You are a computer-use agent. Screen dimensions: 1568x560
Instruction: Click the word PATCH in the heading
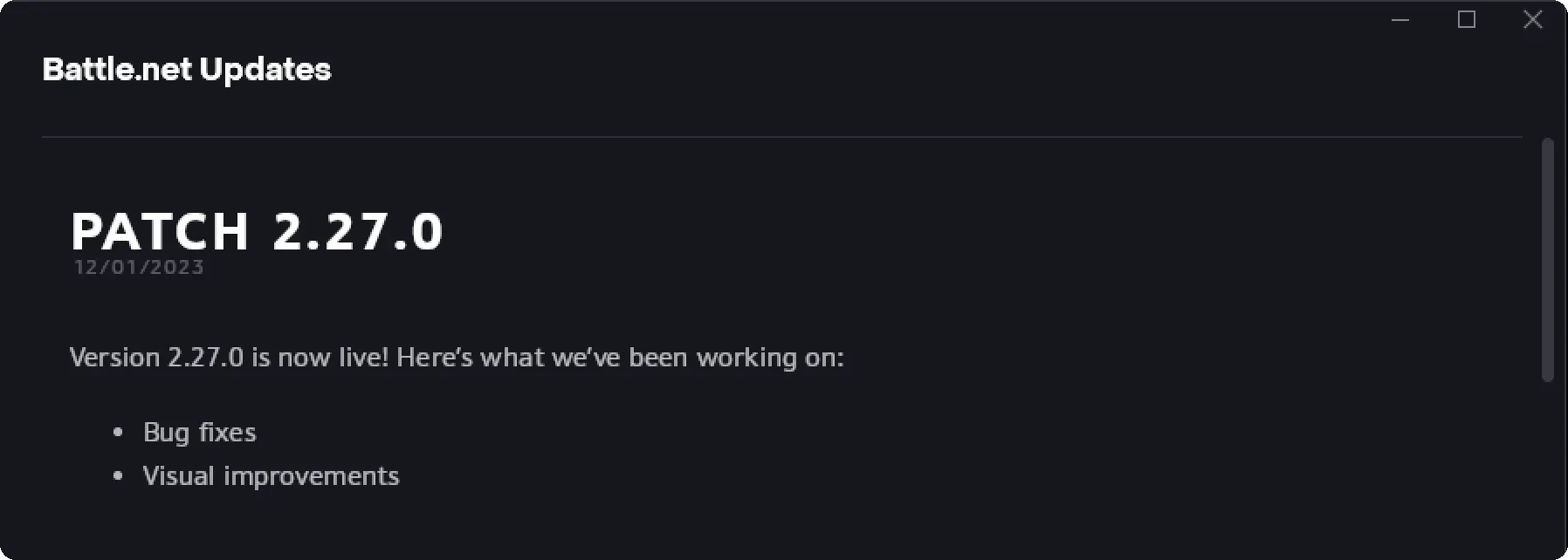(x=161, y=232)
